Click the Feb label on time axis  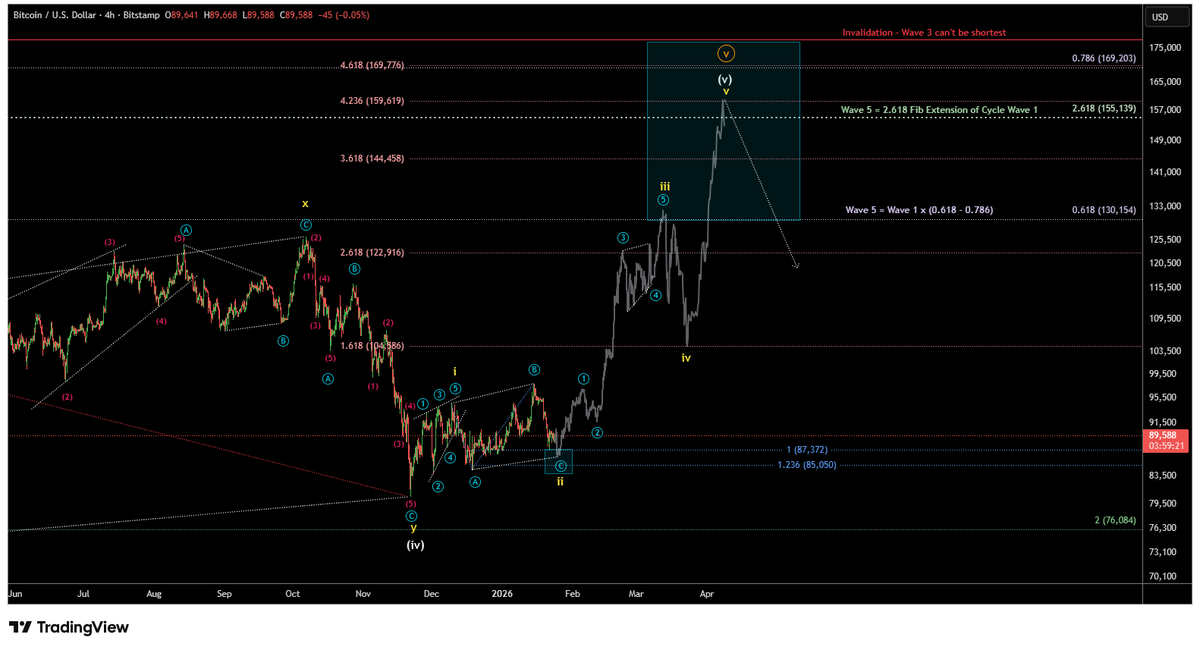(x=572, y=593)
